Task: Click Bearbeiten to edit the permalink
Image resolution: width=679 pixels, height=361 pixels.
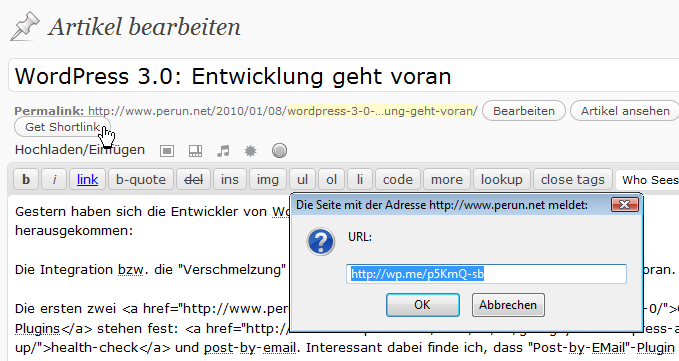Action: point(524,111)
